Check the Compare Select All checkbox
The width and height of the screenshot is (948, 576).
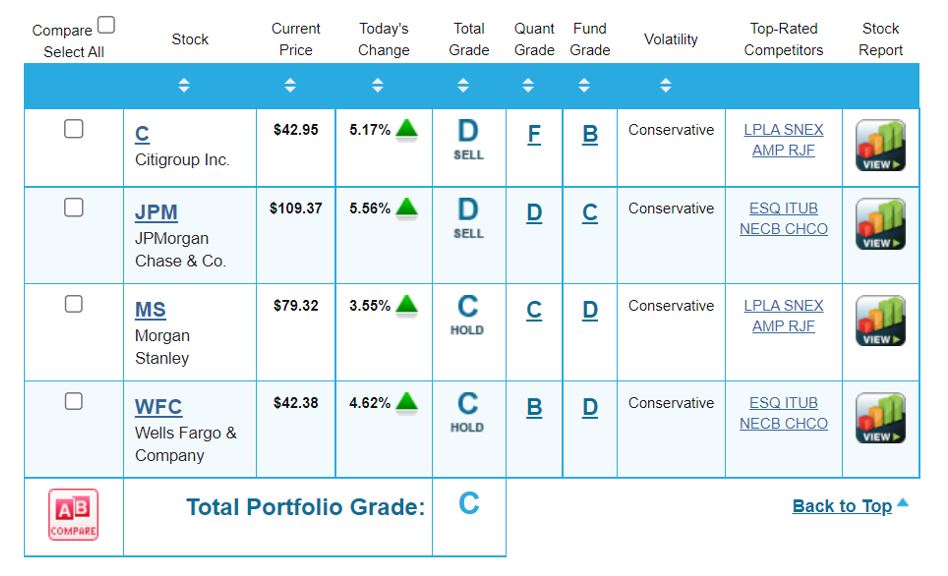click(107, 26)
